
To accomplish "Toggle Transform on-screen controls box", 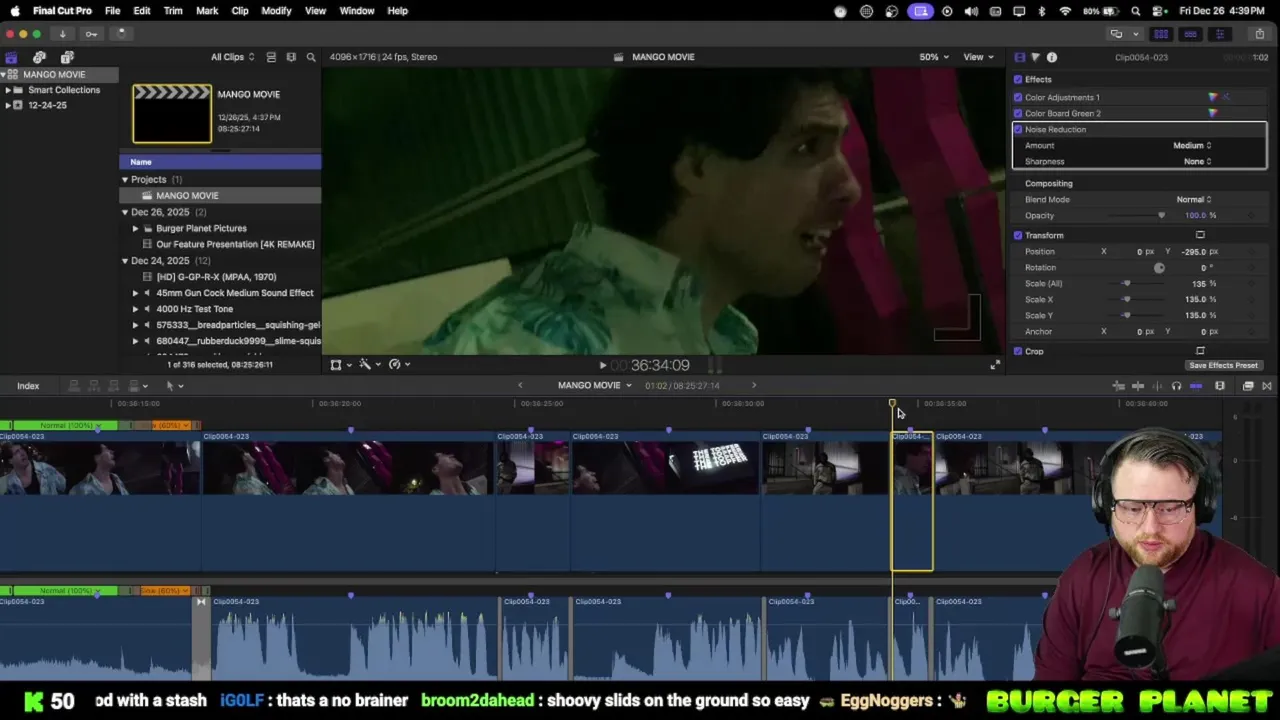I will pyautogui.click(x=1200, y=235).
